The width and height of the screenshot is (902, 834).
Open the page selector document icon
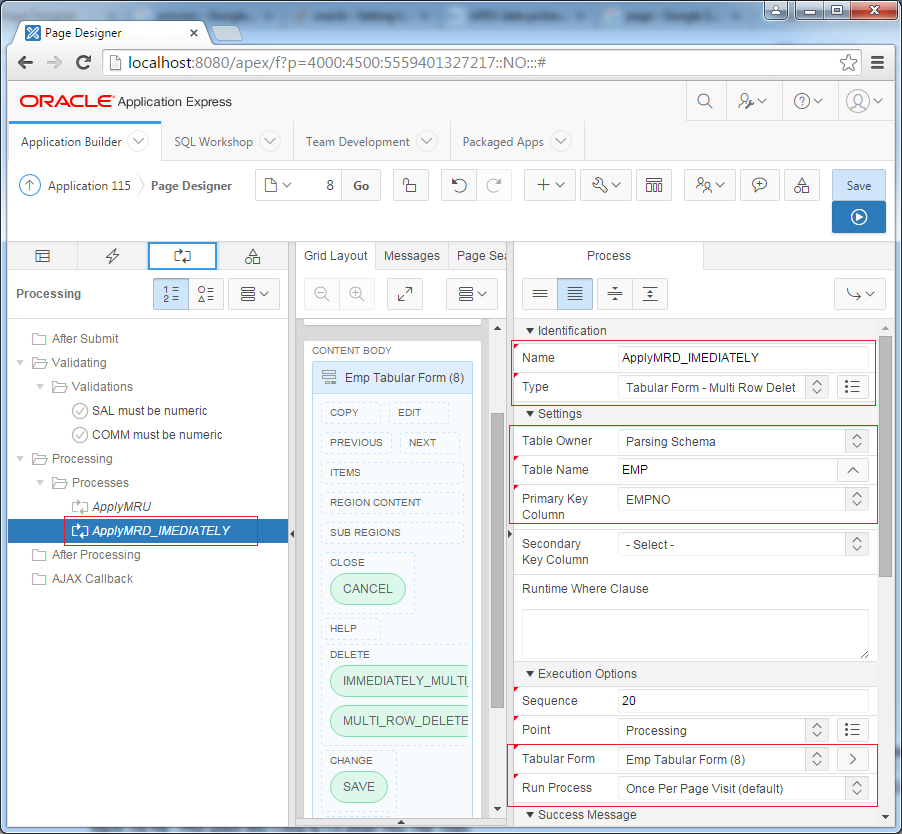pyautogui.click(x=278, y=185)
